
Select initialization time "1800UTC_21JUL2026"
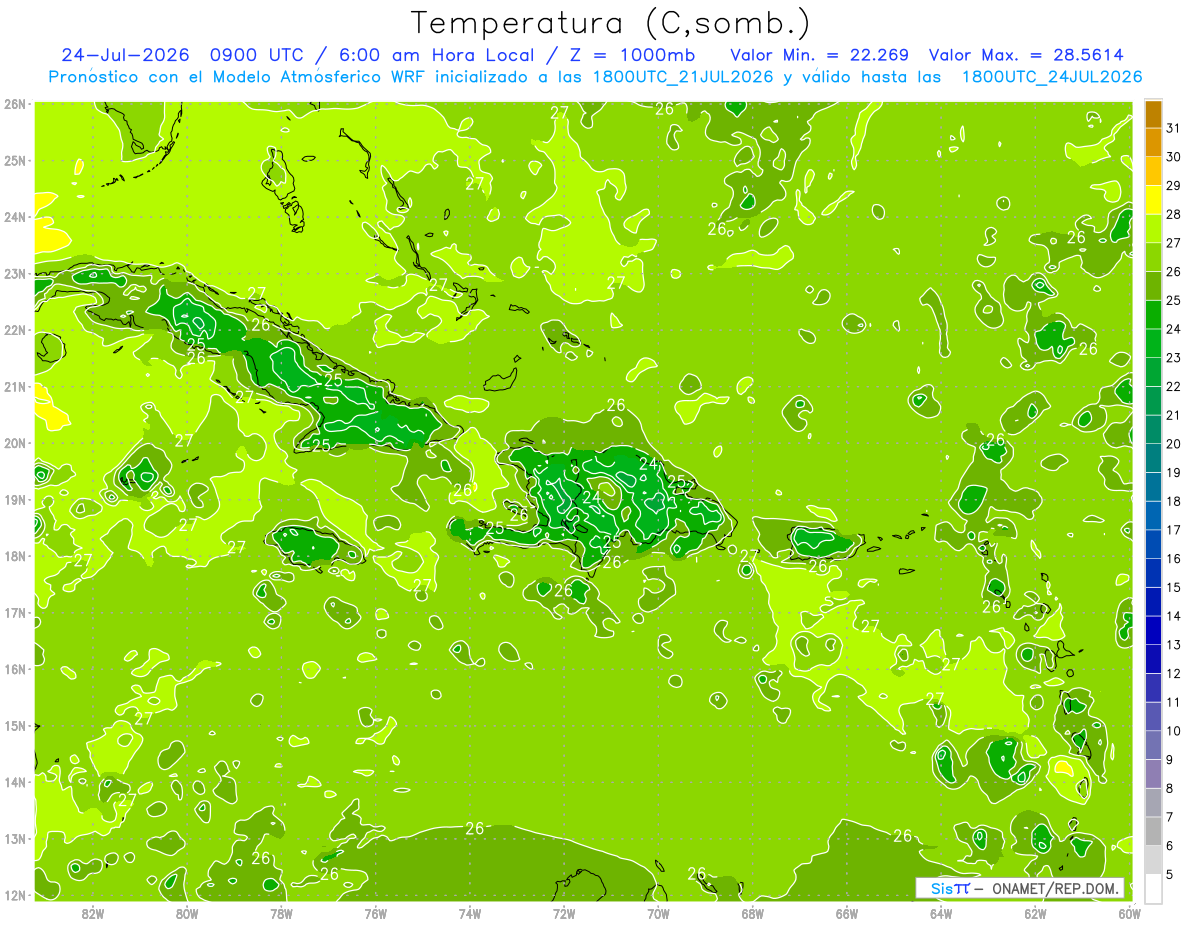click(683, 77)
